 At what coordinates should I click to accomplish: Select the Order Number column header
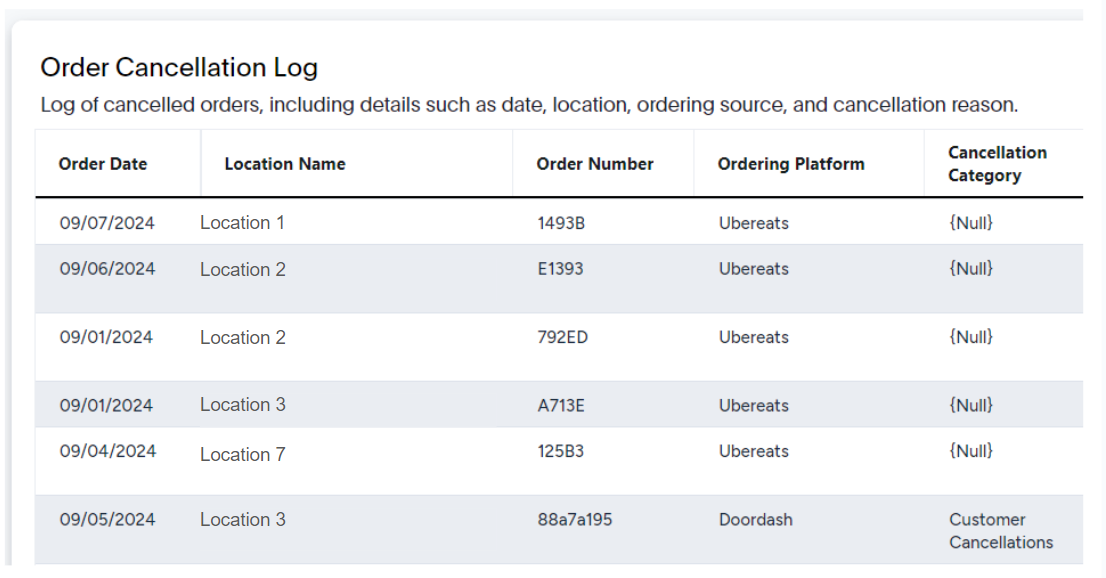point(595,164)
